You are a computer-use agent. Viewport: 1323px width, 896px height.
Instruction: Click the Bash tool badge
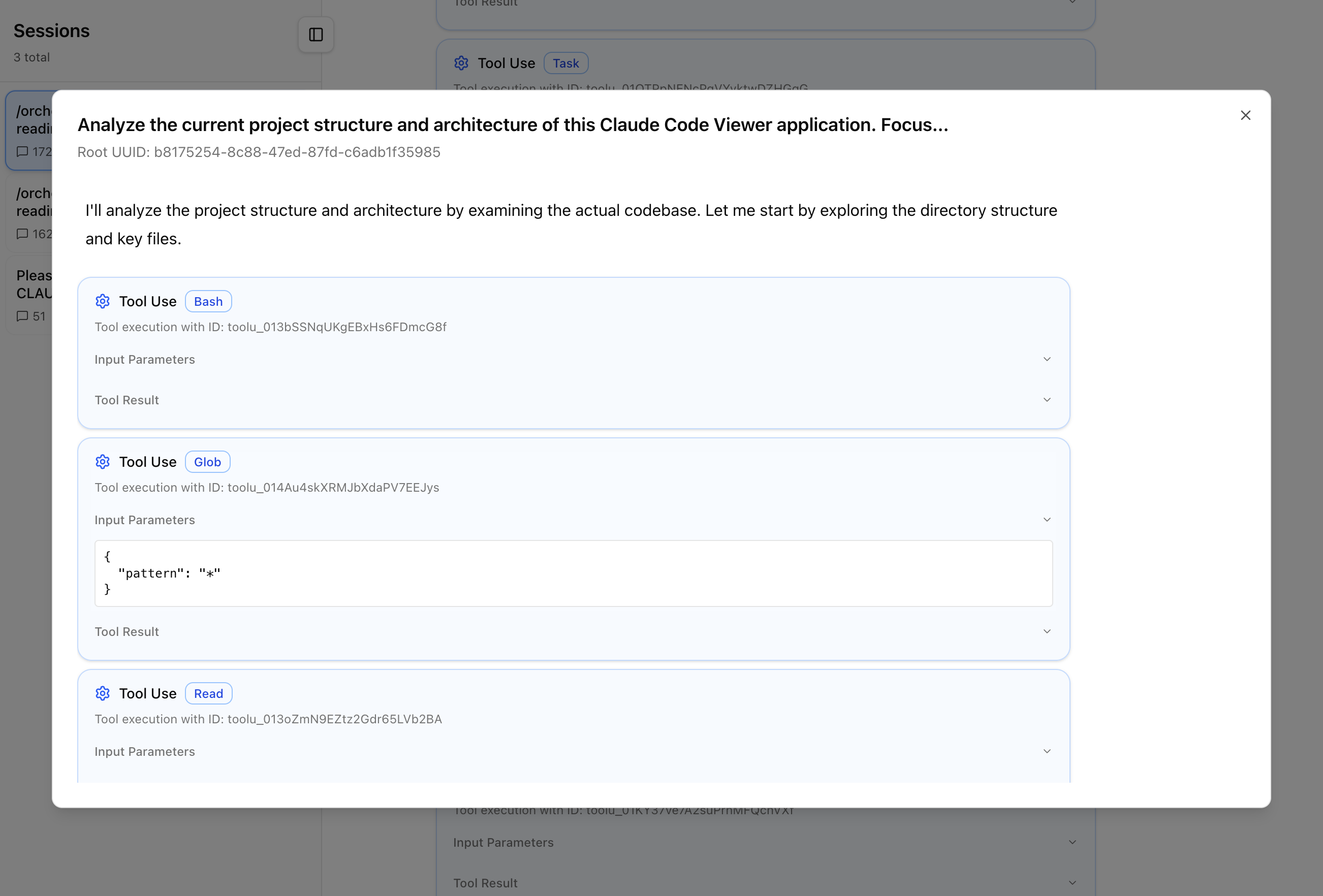click(x=208, y=301)
